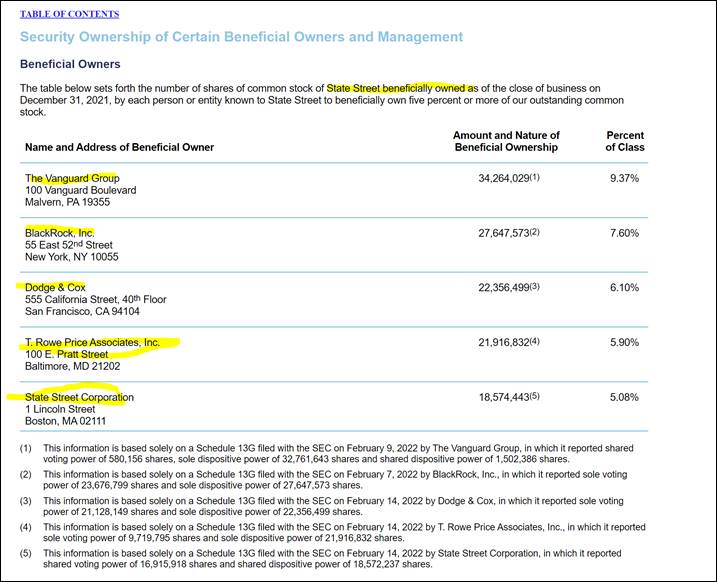
Task: Select 'BlackRock, Inc.' name
Action: (x=59, y=233)
